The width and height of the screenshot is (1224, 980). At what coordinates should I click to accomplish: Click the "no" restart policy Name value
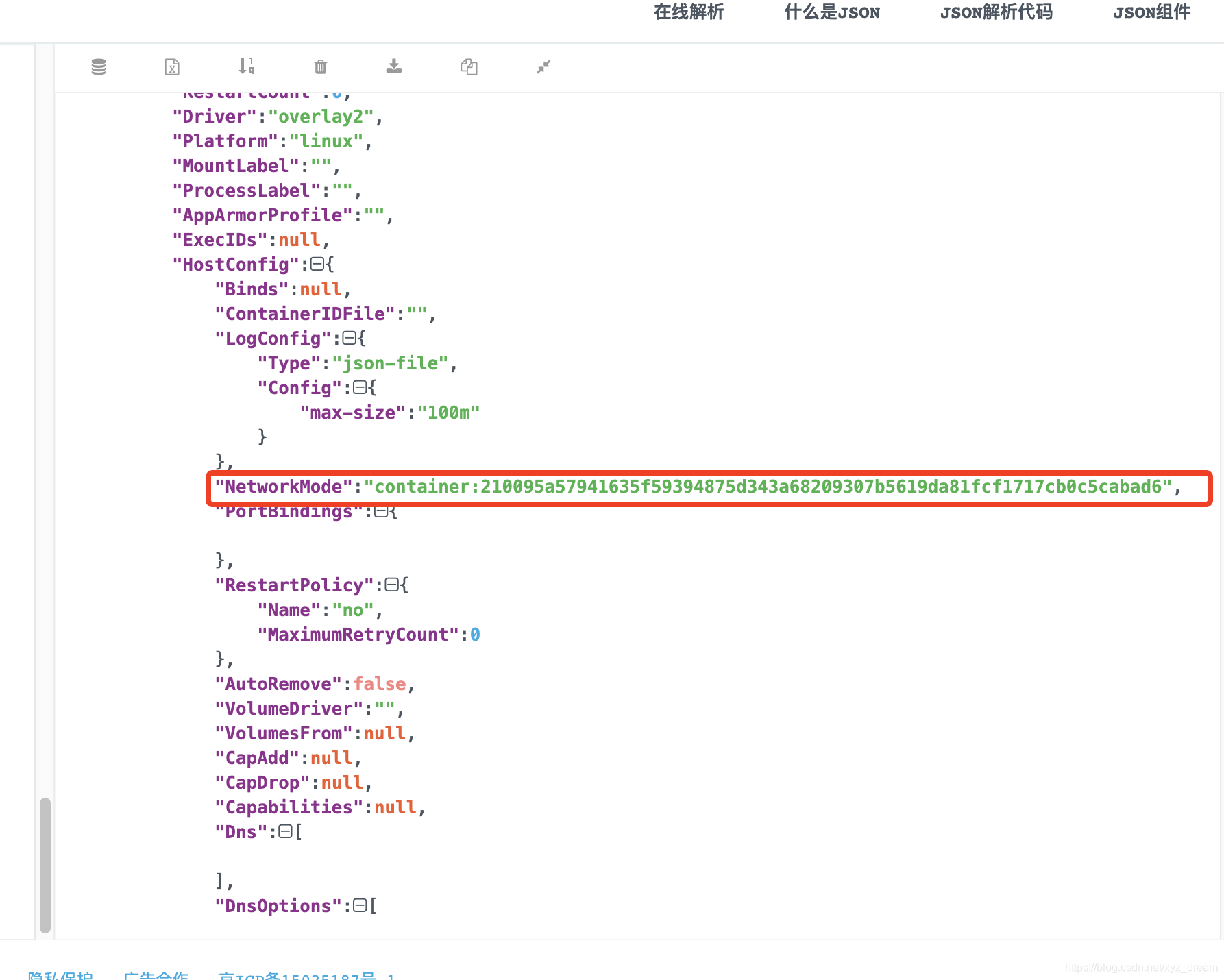coord(353,610)
